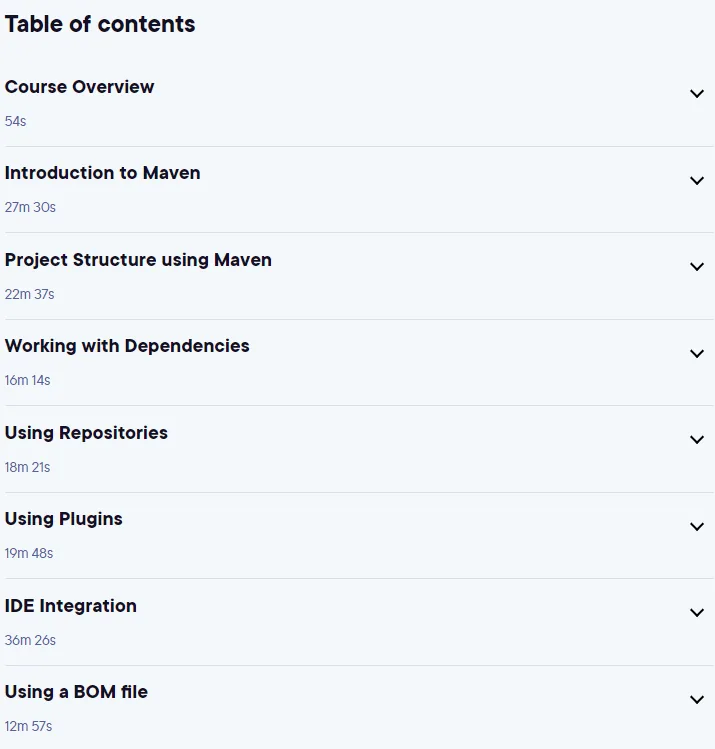The height and width of the screenshot is (749, 715).
Task: Select the IDE Integration module title
Action: [71, 606]
